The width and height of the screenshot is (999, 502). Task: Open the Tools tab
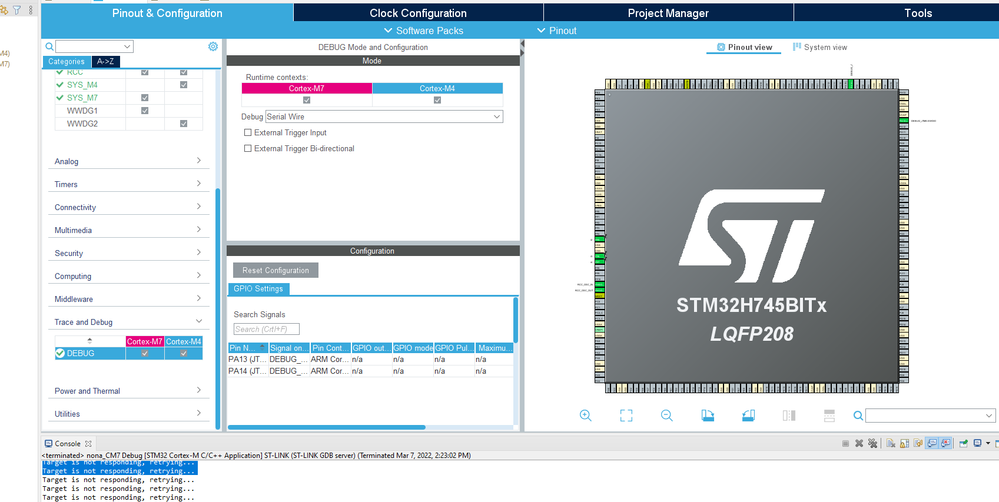pos(917,13)
